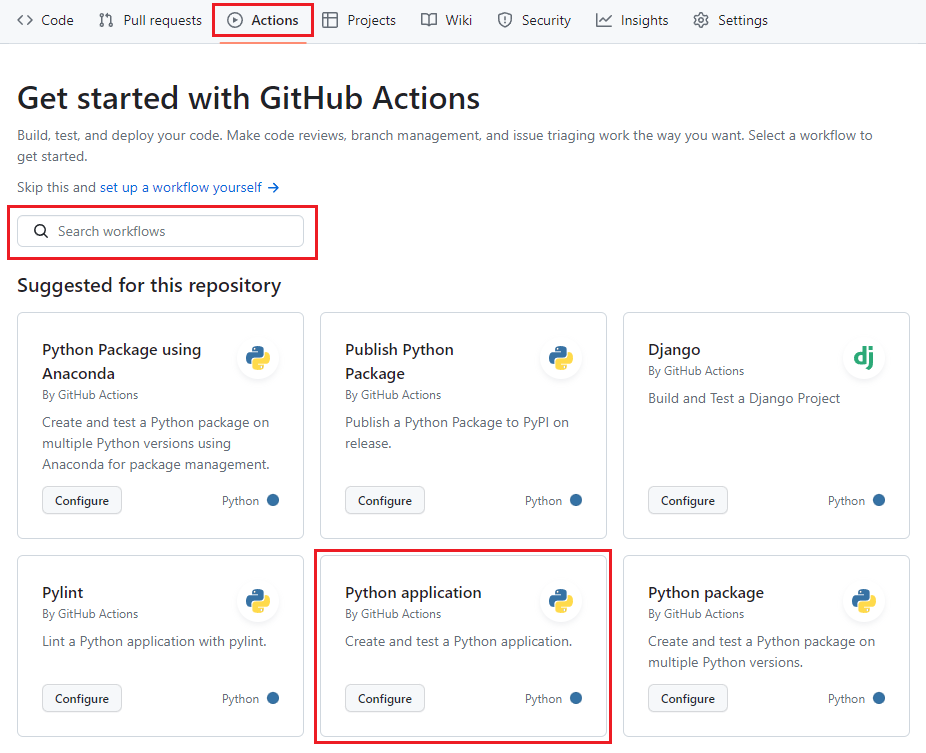Click inside the Search workflows field
This screenshot has height=753, width=926.
(x=161, y=231)
